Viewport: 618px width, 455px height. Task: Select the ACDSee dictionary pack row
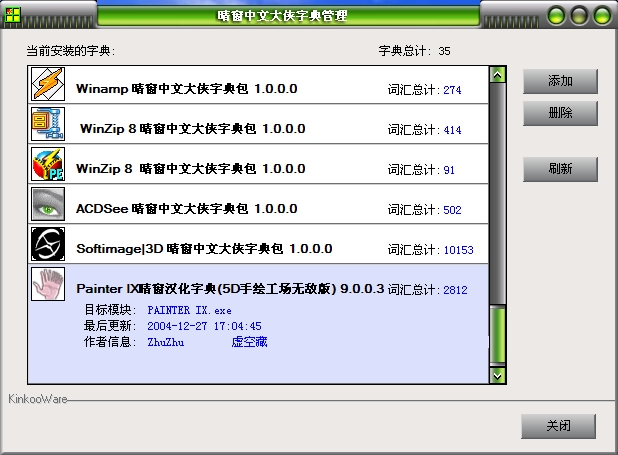click(x=258, y=204)
